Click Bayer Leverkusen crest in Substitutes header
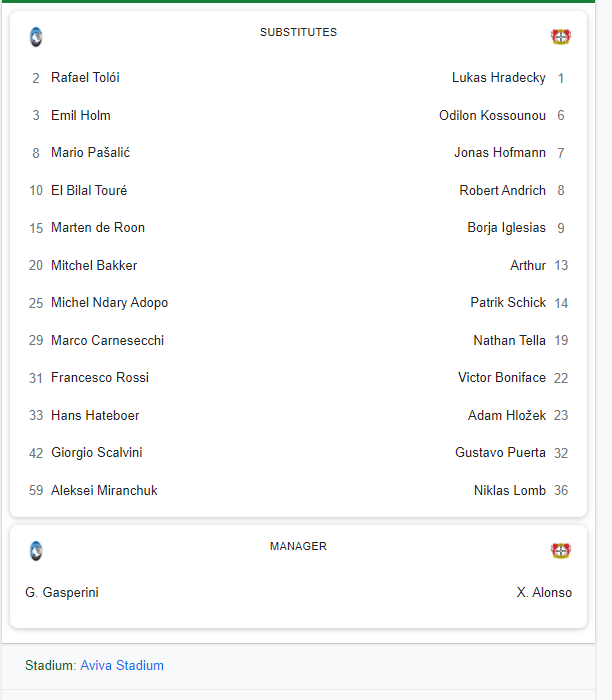 pyautogui.click(x=560, y=37)
